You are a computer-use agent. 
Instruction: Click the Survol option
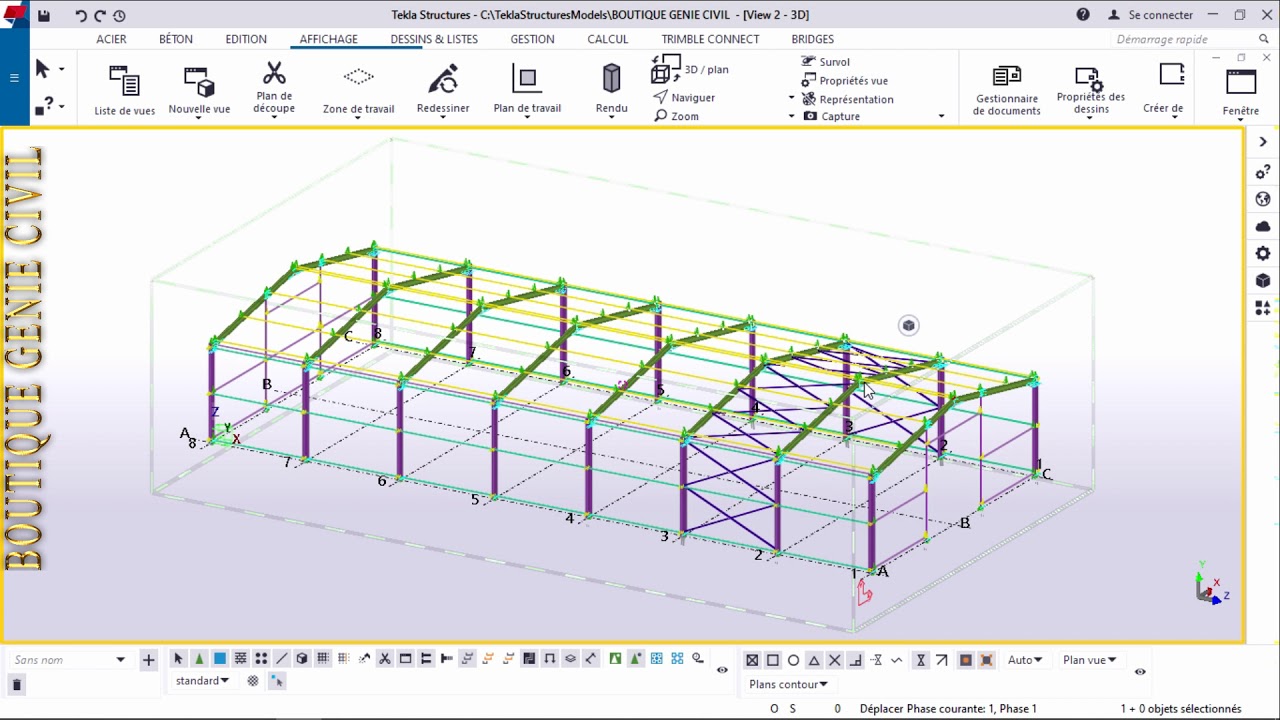click(x=826, y=62)
